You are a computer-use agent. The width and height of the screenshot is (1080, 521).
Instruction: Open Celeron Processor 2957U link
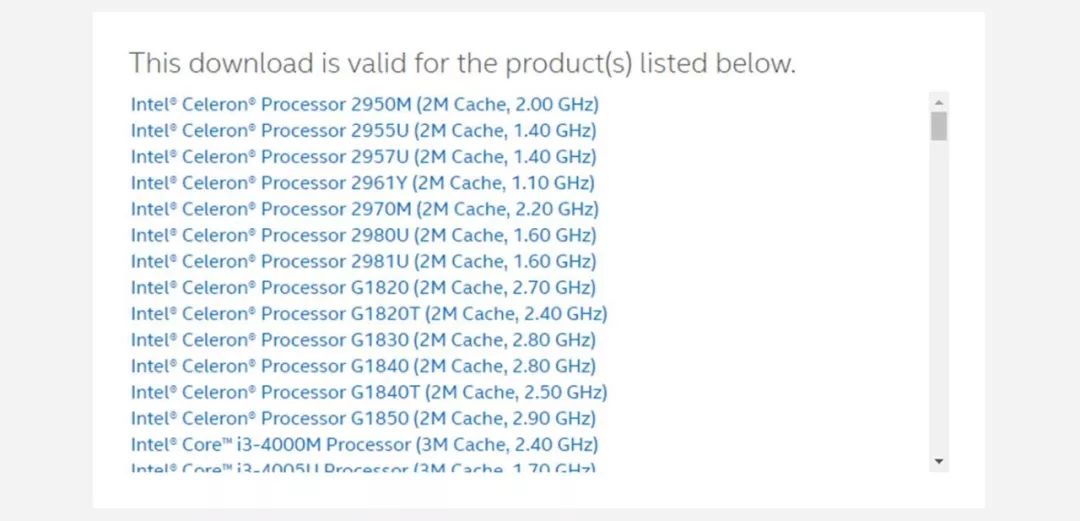[x=364, y=156]
